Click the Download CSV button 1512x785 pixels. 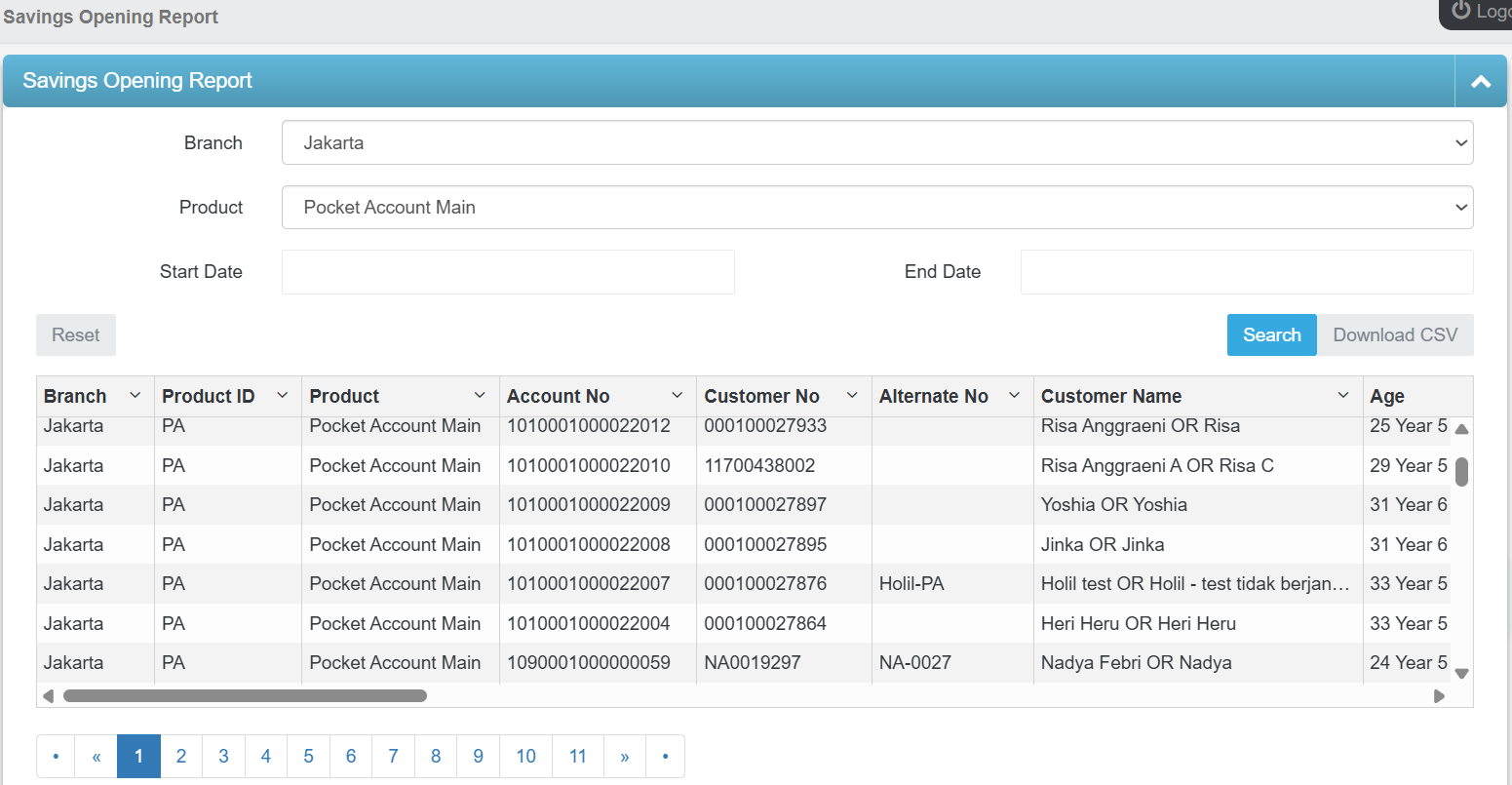coord(1395,335)
